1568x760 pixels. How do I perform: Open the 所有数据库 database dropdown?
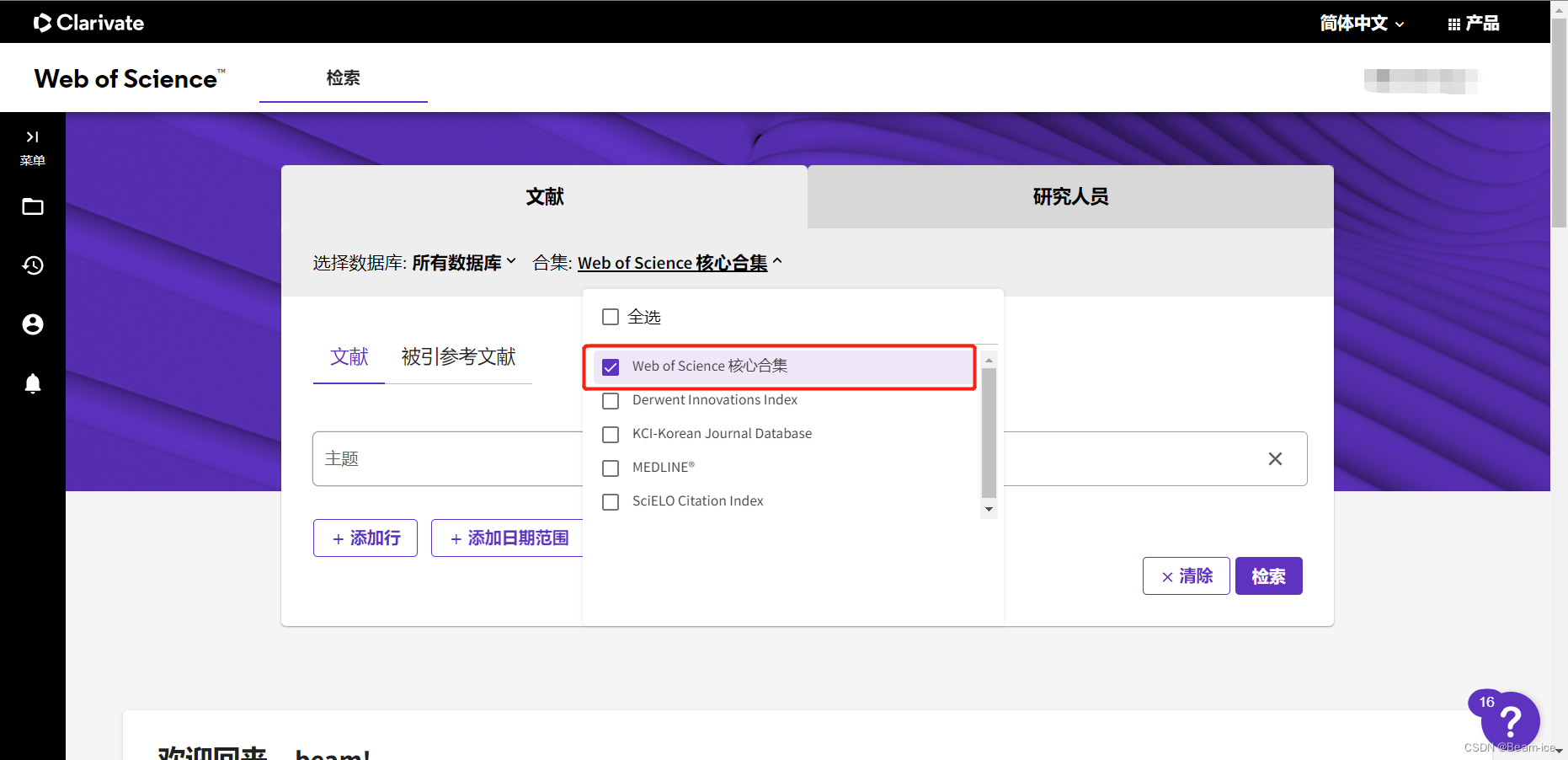pyautogui.click(x=464, y=263)
